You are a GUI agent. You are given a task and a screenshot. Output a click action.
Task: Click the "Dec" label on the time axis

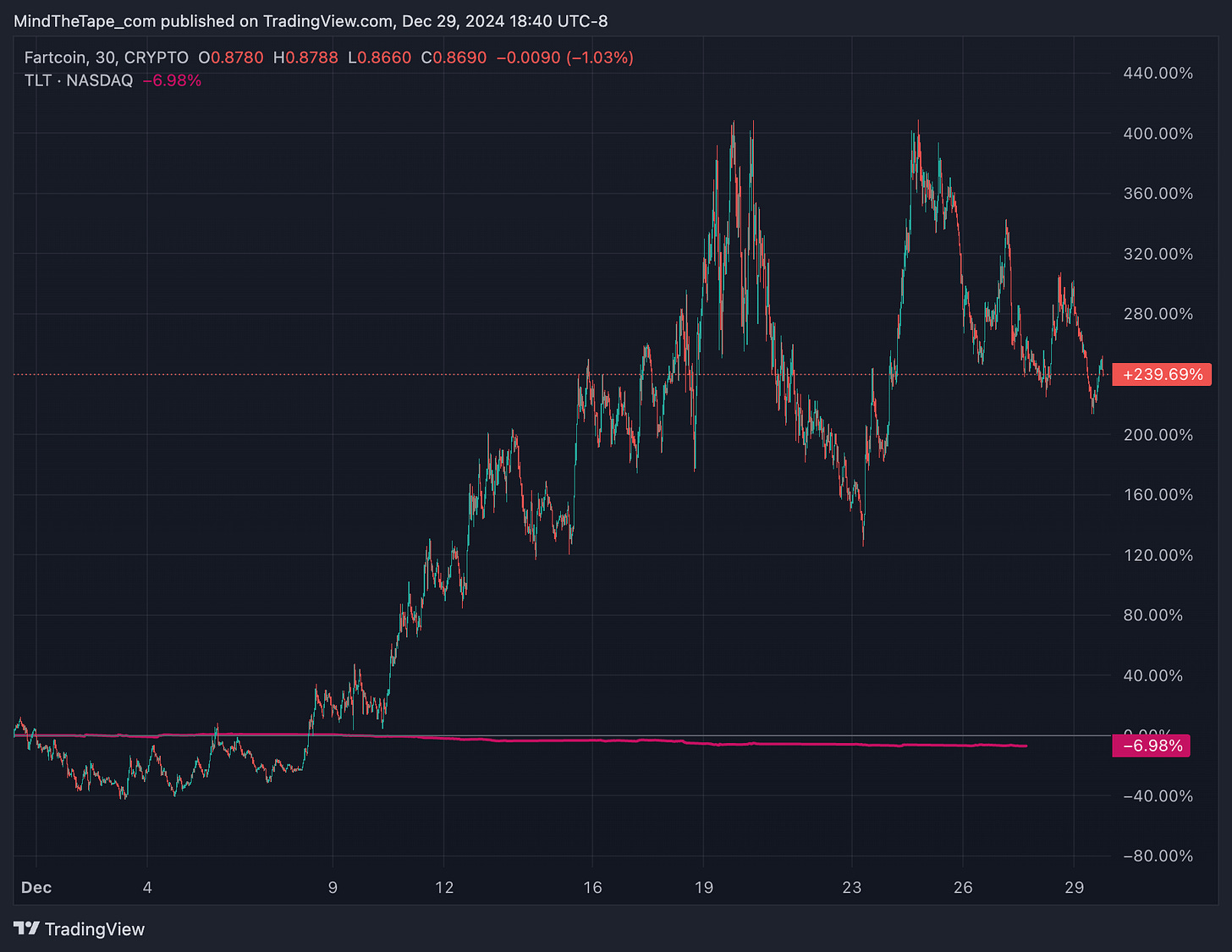(36, 888)
